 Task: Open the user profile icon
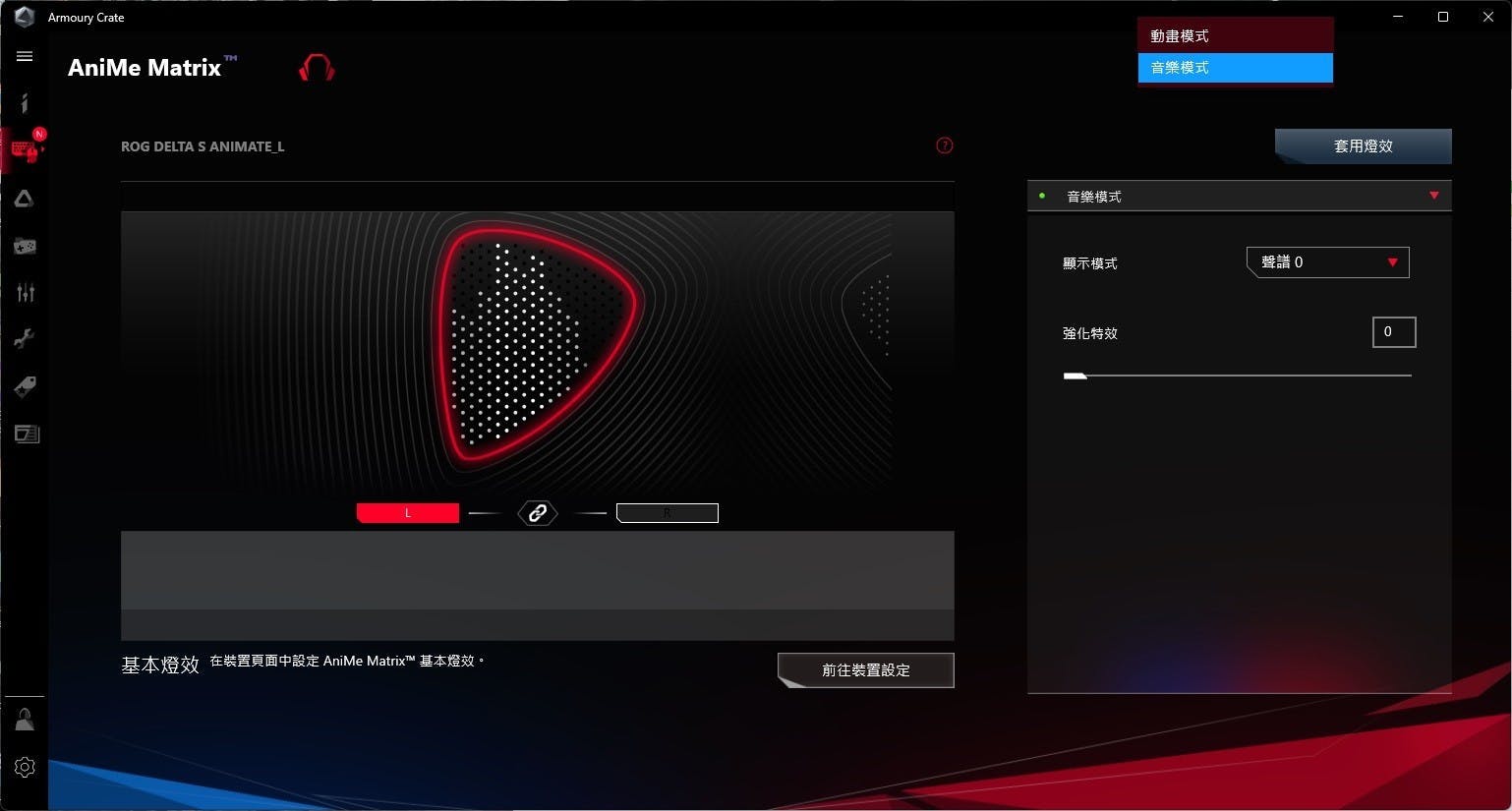25,721
